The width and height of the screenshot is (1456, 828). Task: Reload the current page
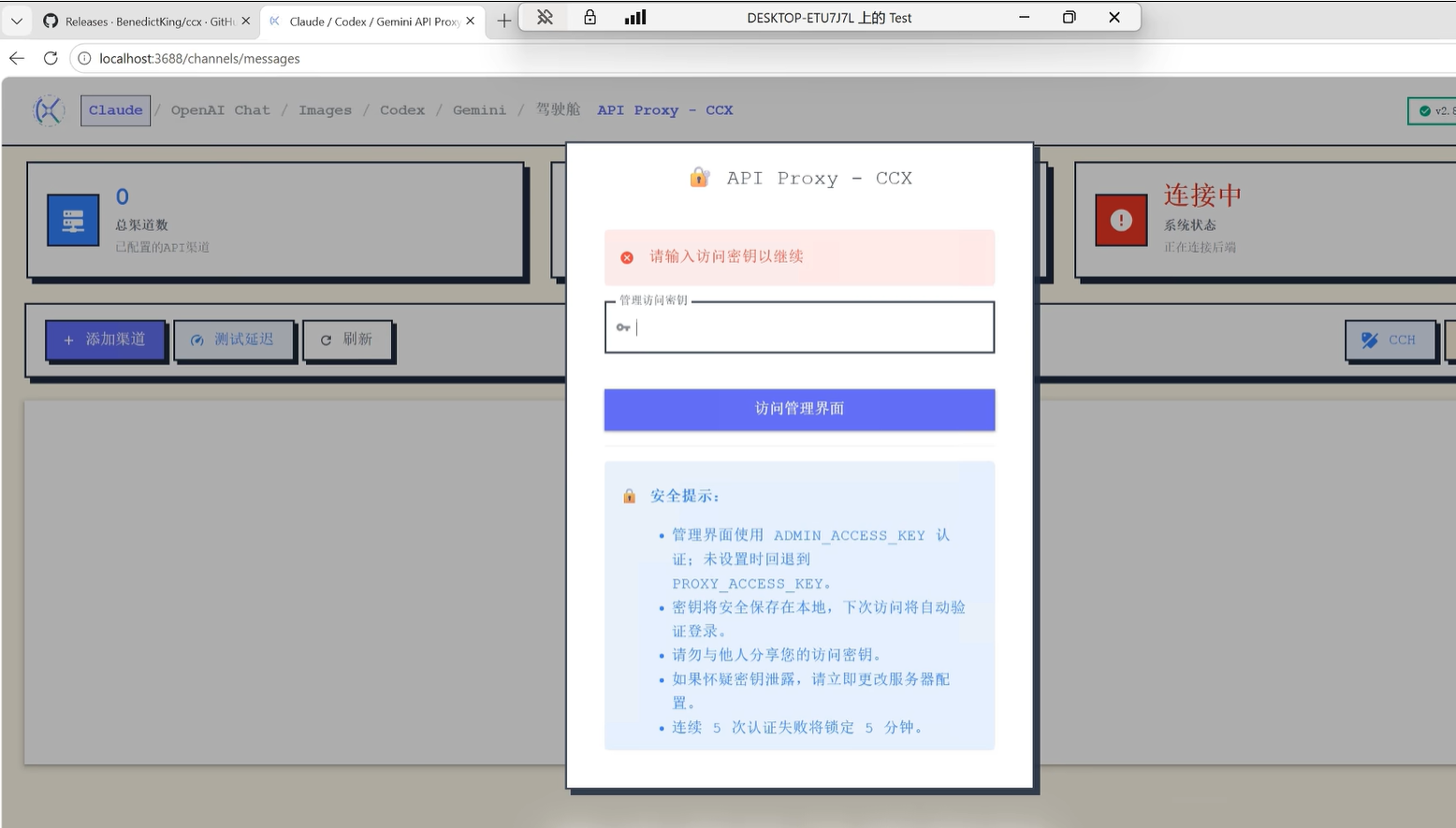pos(51,58)
